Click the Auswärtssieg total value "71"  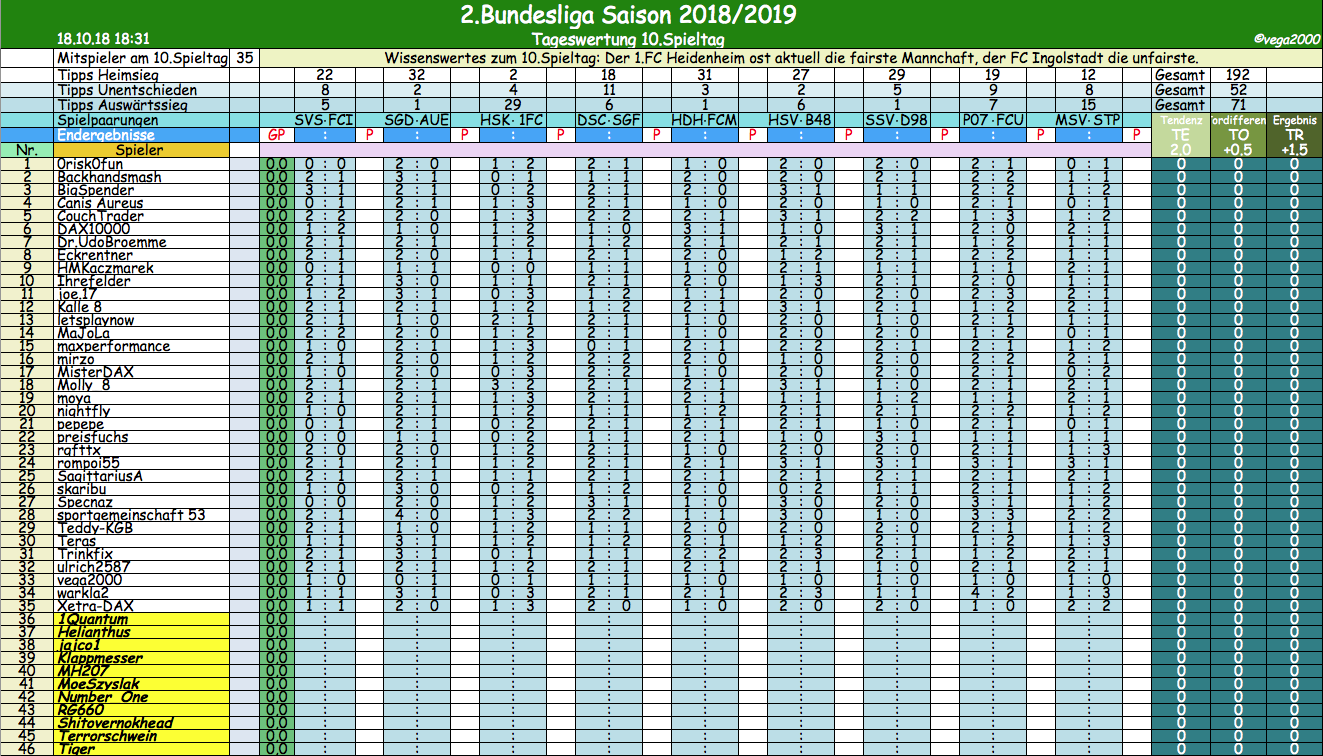[1238, 105]
